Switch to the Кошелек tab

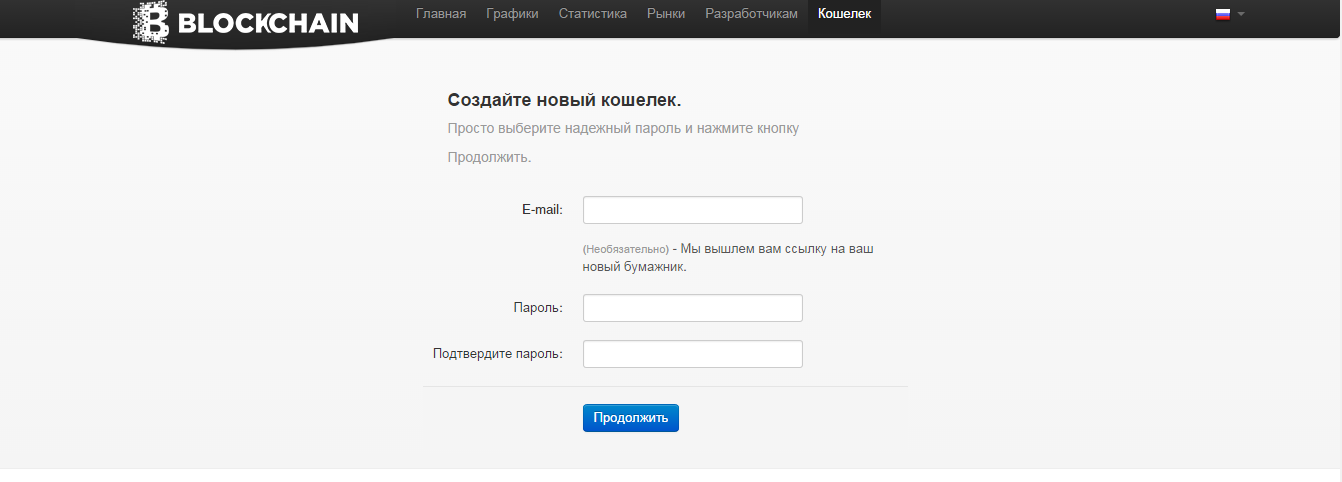[x=844, y=14]
